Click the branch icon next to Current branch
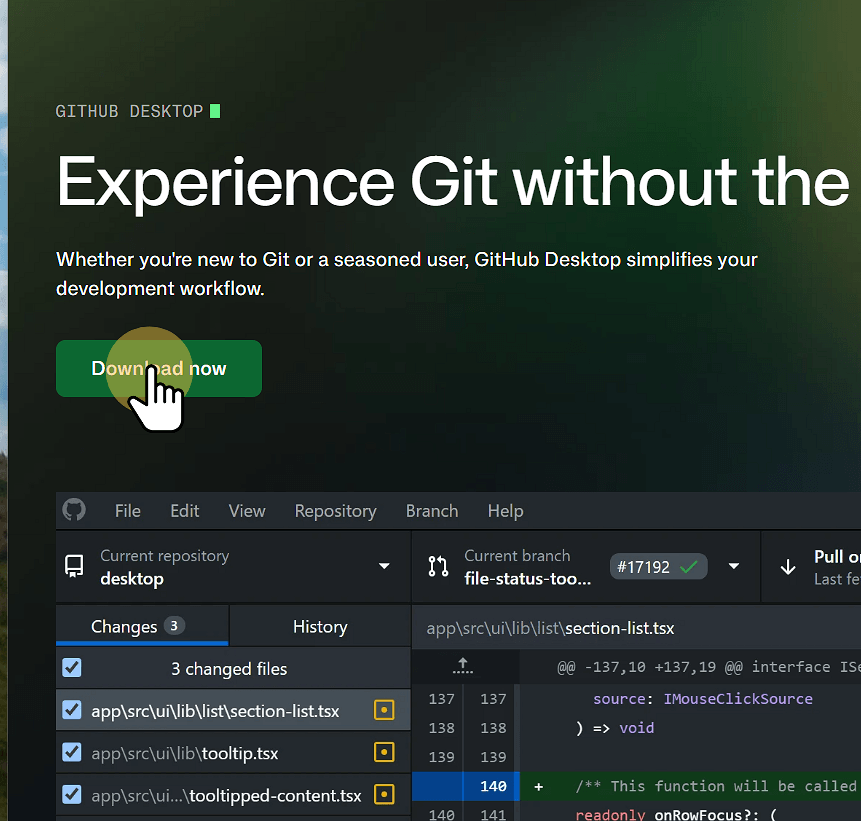The height and width of the screenshot is (821, 861). point(438,566)
